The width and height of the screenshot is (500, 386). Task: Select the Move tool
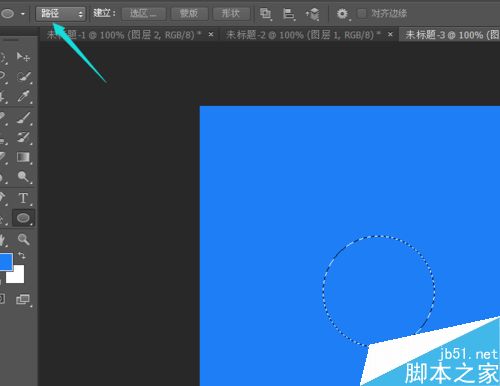23,57
